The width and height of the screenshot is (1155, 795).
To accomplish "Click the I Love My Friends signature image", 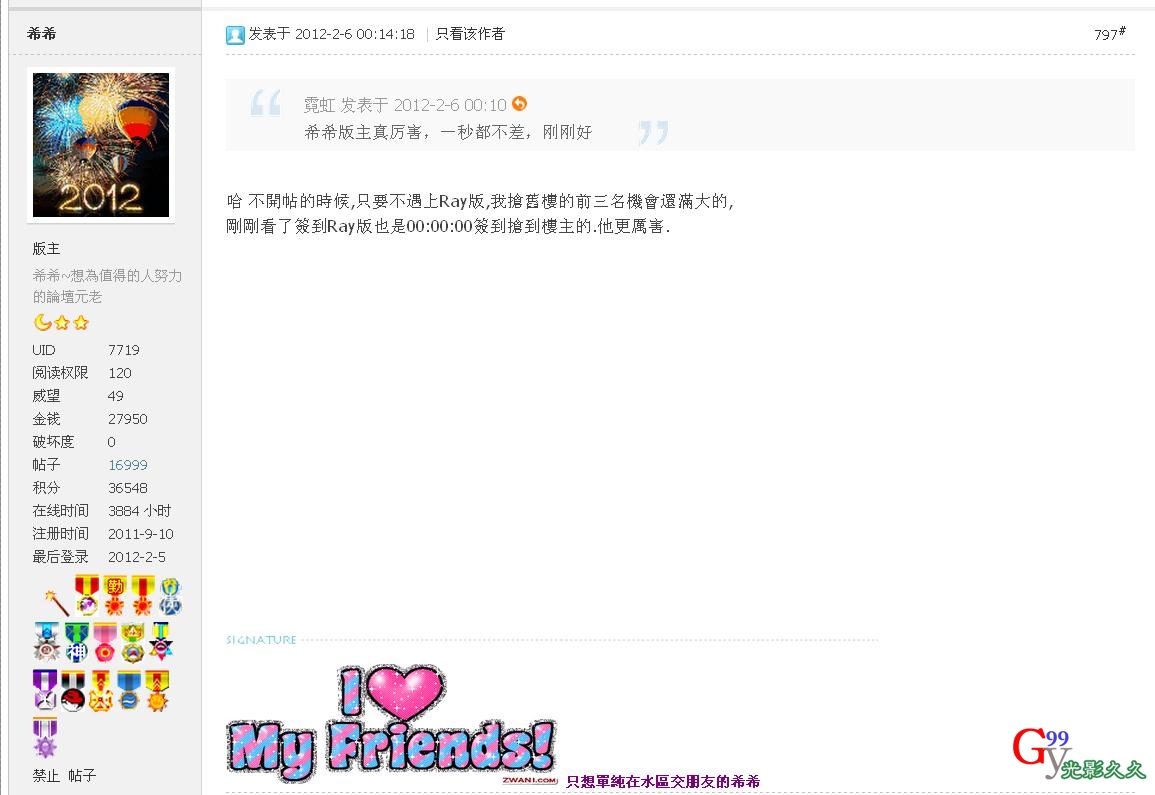I will 392,723.
